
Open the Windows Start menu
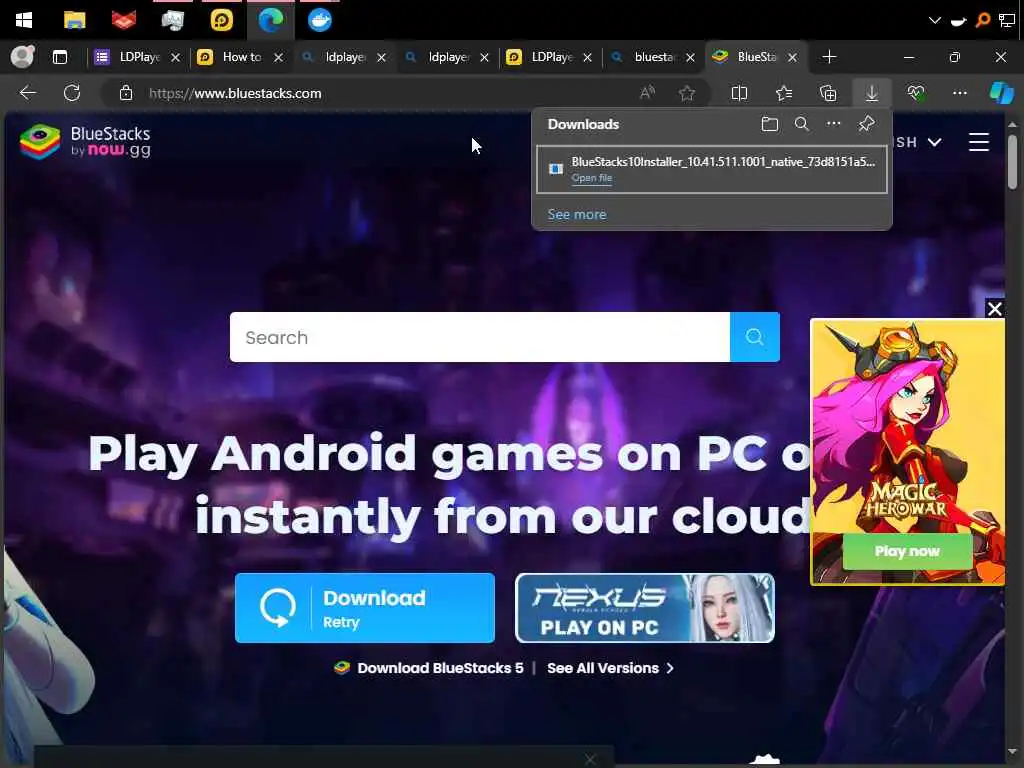(24, 20)
